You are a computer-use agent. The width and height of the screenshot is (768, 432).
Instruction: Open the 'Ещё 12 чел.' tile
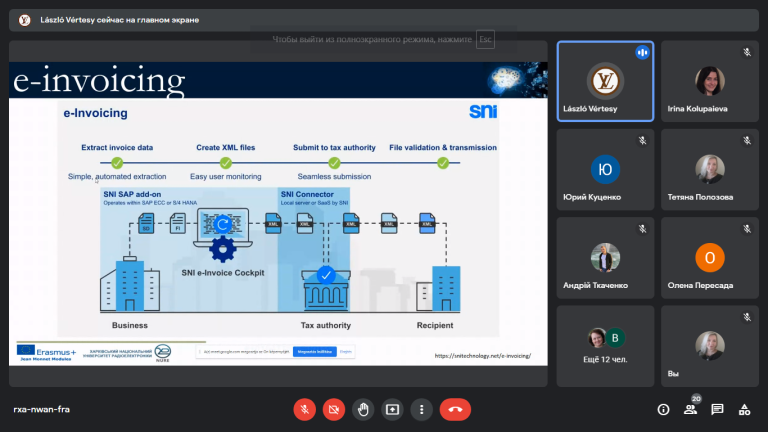point(605,346)
